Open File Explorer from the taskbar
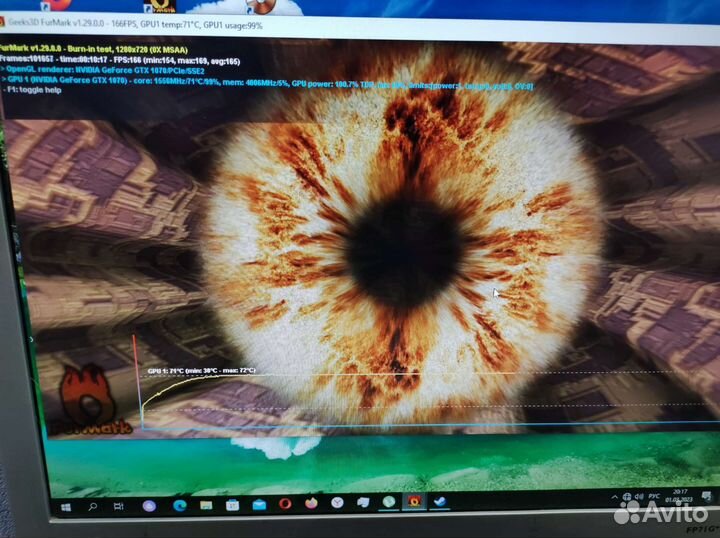This screenshot has height=538, width=720. tap(206, 505)
